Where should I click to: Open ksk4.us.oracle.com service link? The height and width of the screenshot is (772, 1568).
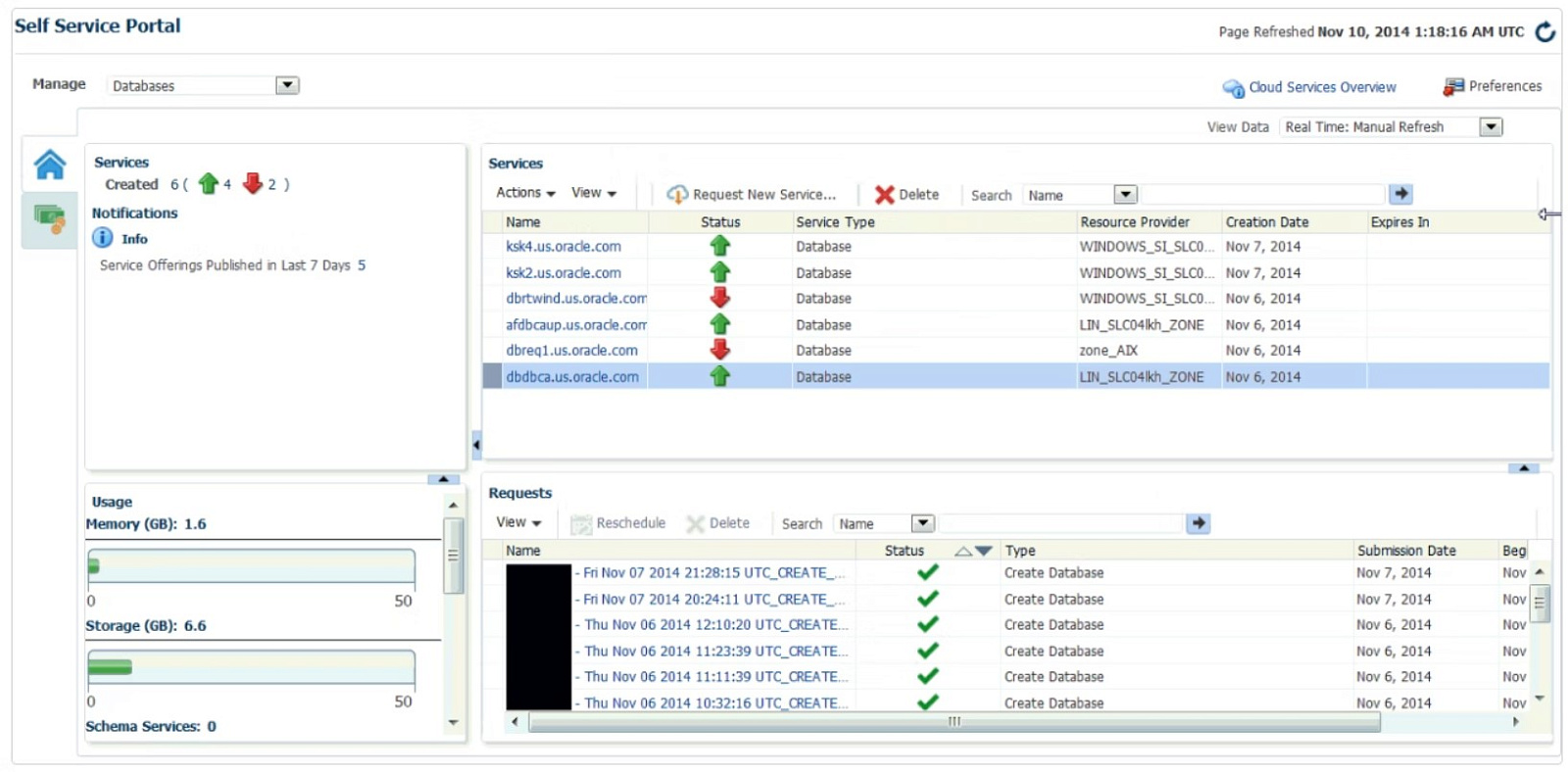click(x=563, y=246)
